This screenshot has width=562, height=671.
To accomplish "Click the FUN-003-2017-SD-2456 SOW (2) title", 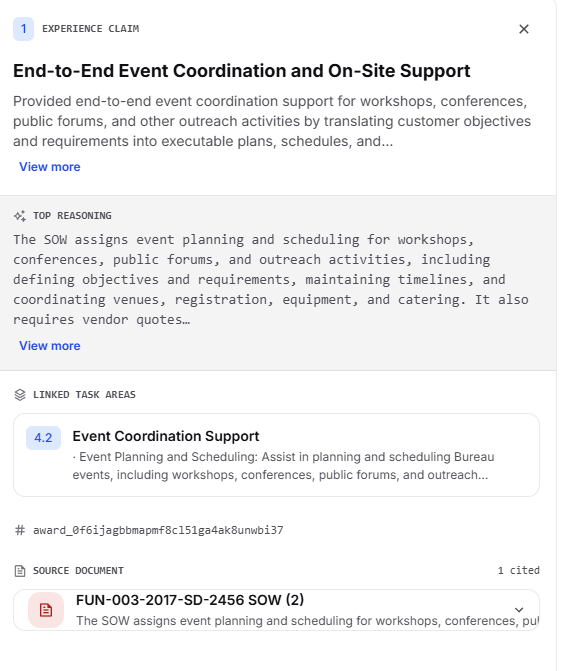I will (190, 600).
